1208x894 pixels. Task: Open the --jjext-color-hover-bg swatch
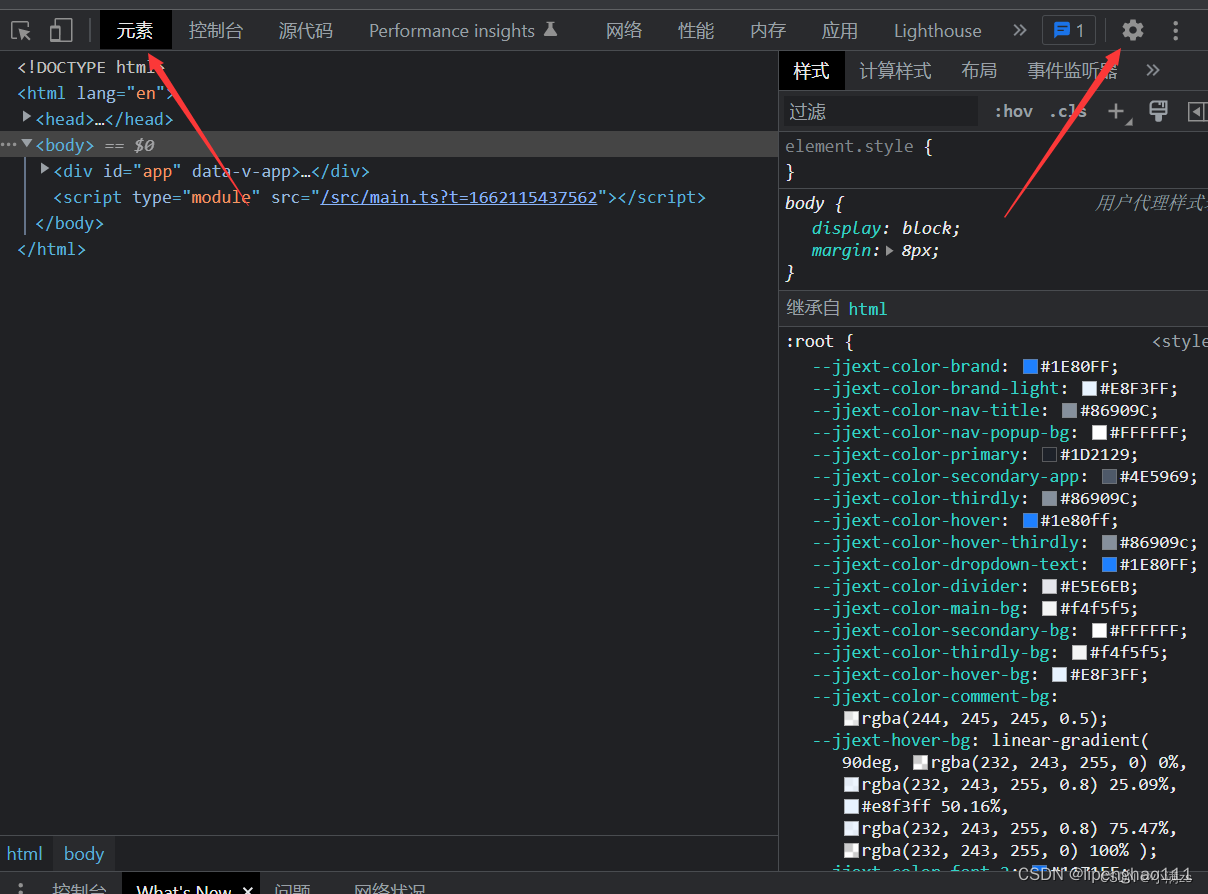[x=1059, y=674]
